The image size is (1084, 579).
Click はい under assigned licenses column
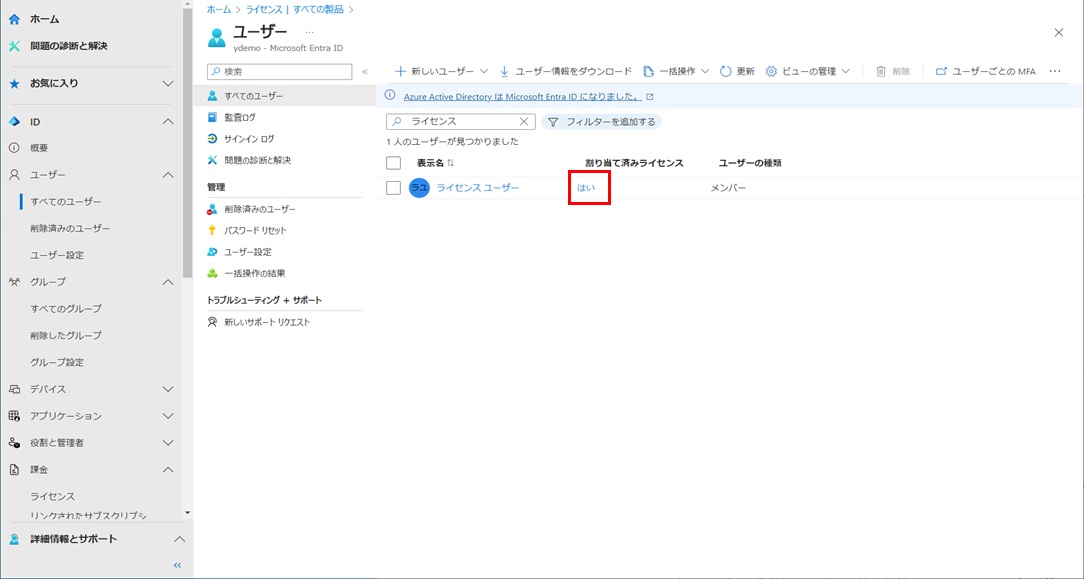point(586,188)
